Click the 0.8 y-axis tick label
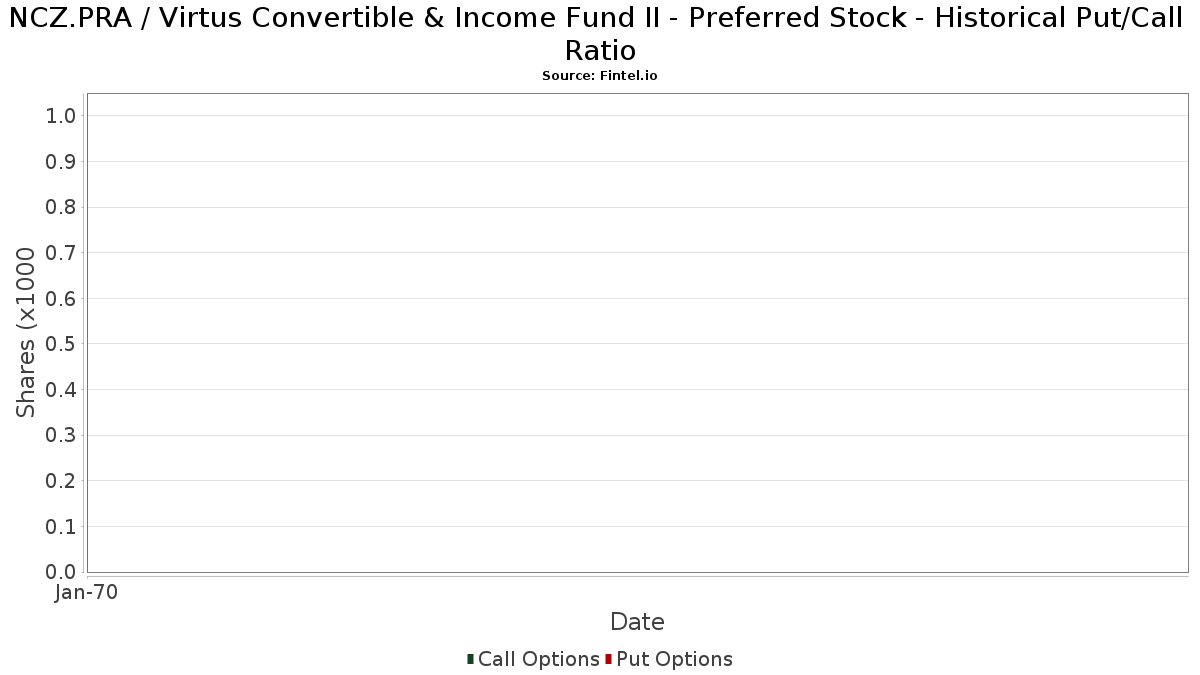 point(61,207)
